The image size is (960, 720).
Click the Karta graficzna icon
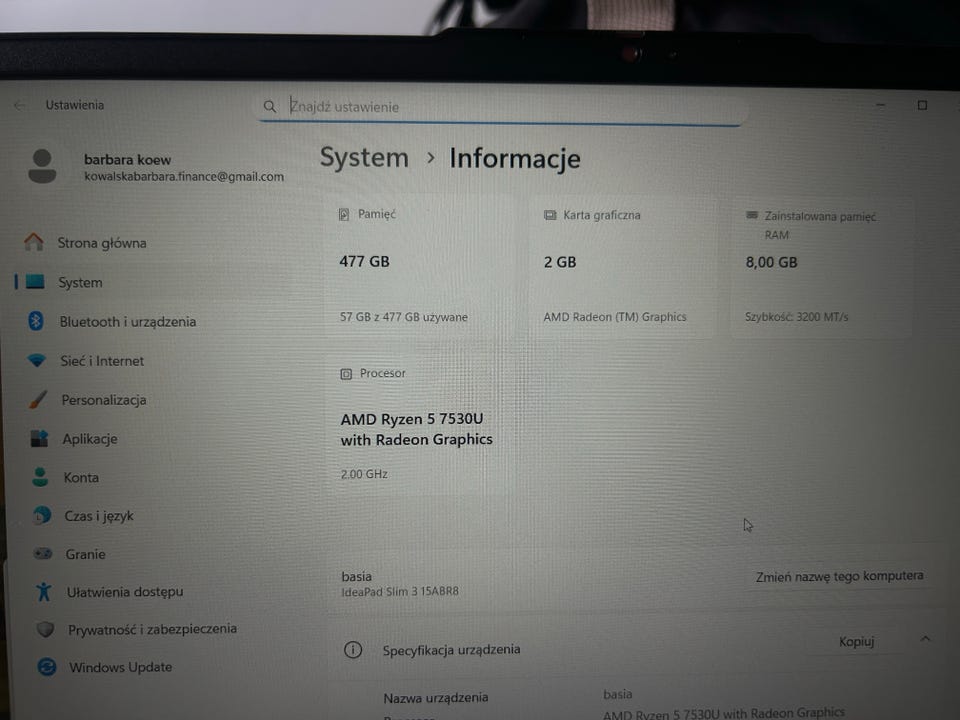pos(550,215)
